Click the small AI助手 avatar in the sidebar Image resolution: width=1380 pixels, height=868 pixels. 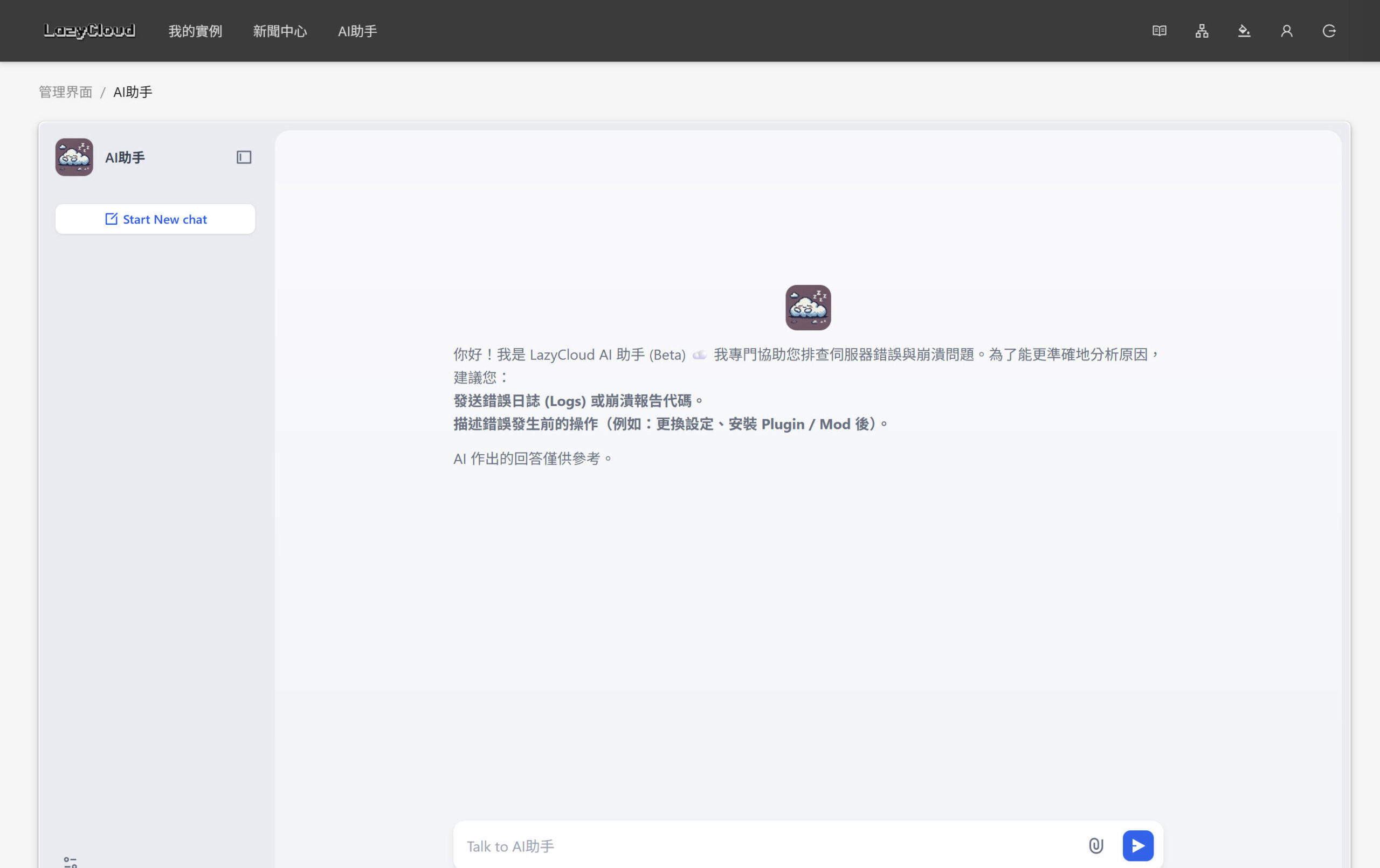73,157
